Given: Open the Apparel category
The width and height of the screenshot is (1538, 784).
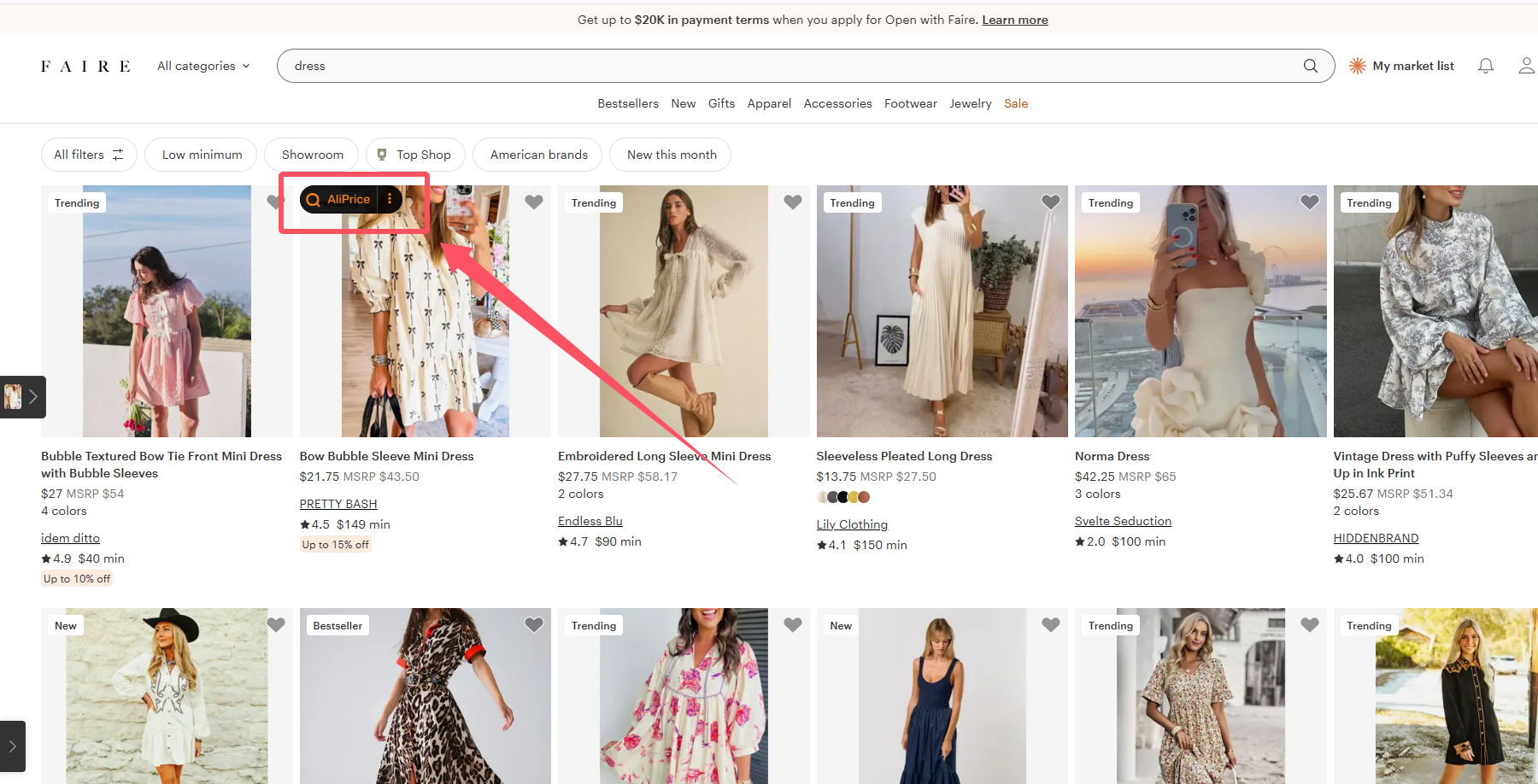Looking at the screenshot, I should tap(769, 103).
